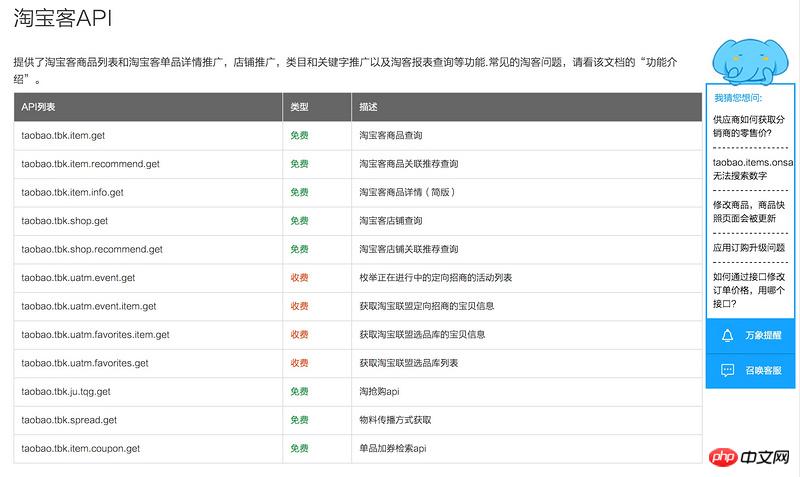Screen dimensions: 800x477
Task: Open the taobao.tbk.uatm.event.get API link
Action: (78, 278)
